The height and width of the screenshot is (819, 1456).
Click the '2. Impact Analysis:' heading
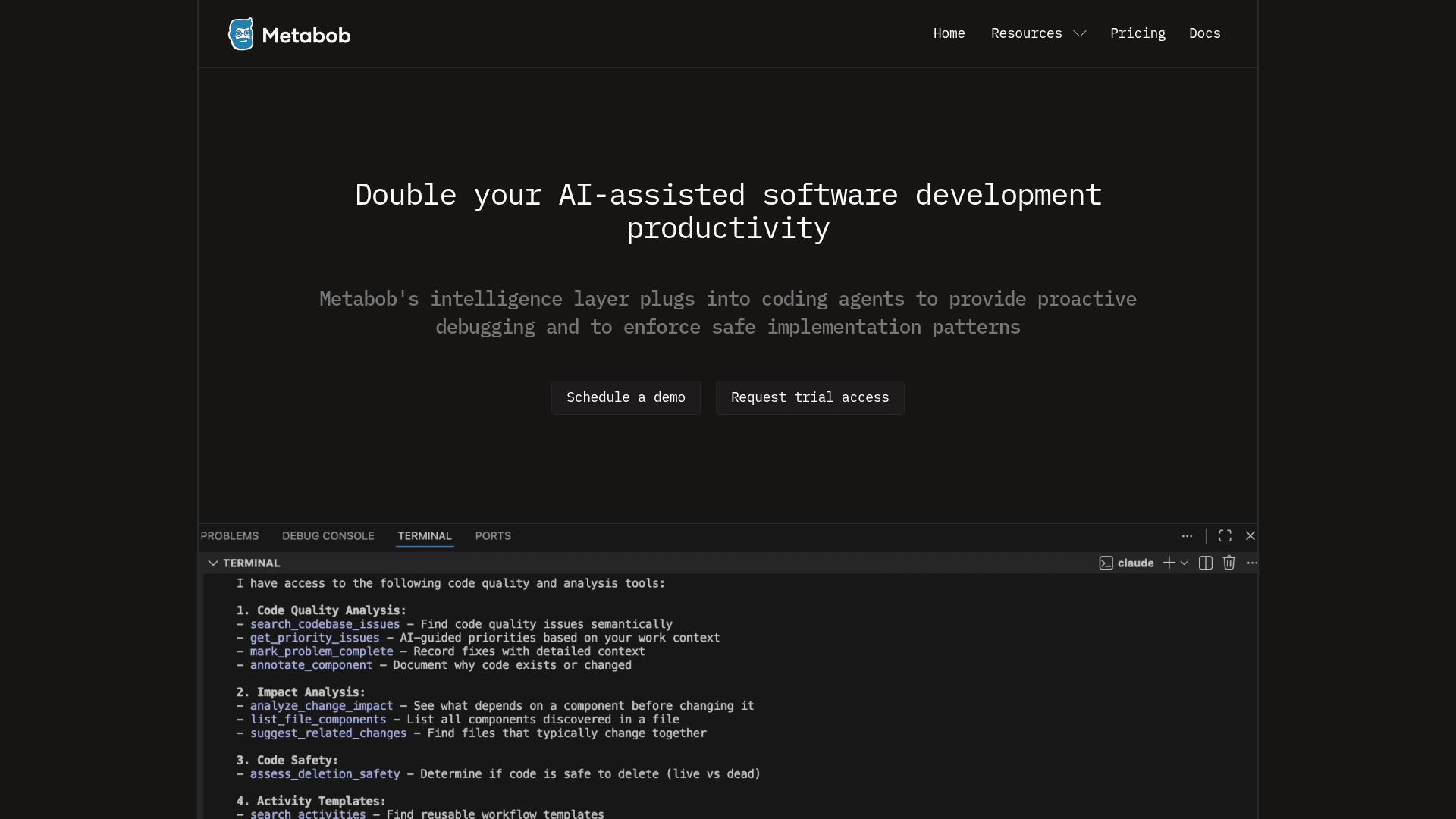click(300, 692)
